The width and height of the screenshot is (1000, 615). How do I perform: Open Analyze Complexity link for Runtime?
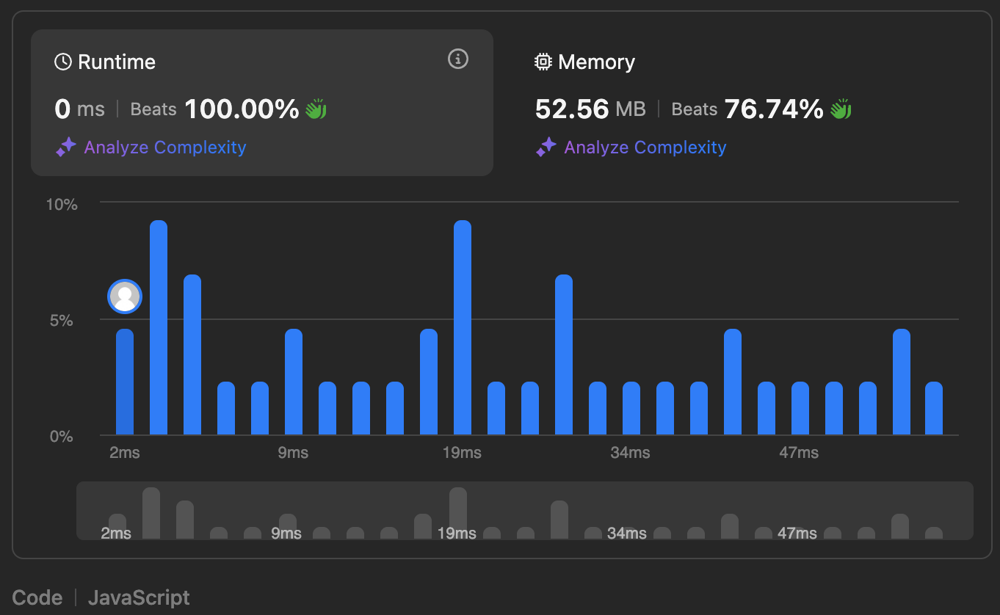click(165, 147)
